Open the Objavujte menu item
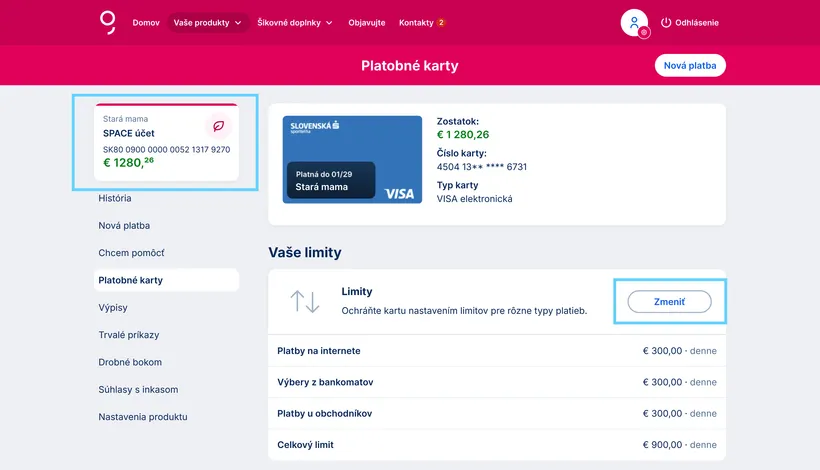This screenshot has height=470, width=820. 366,22
